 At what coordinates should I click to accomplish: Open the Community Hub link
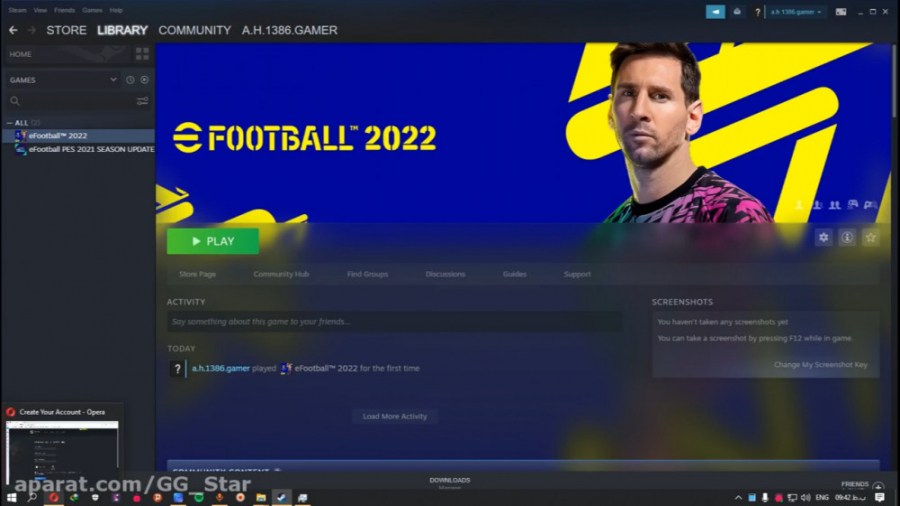coord(281,274)
